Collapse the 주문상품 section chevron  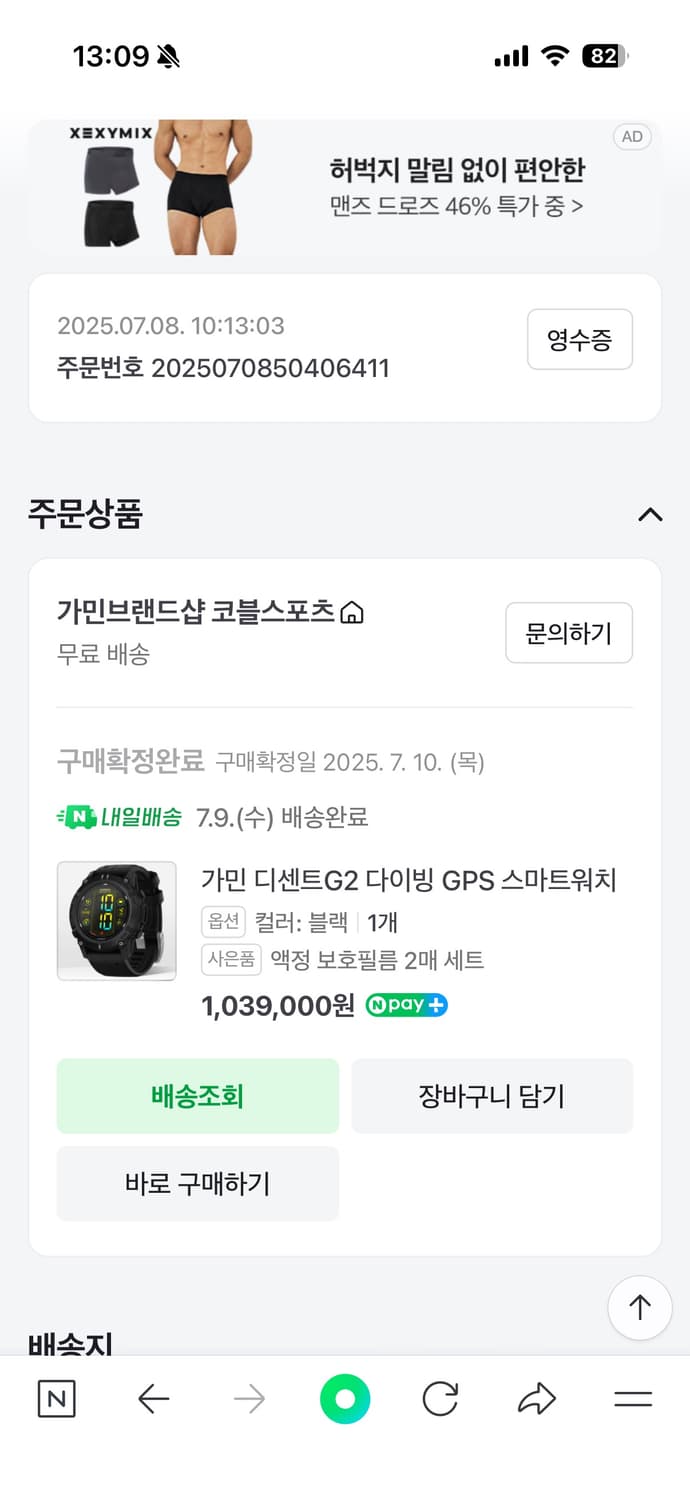(x=651, y=515)
